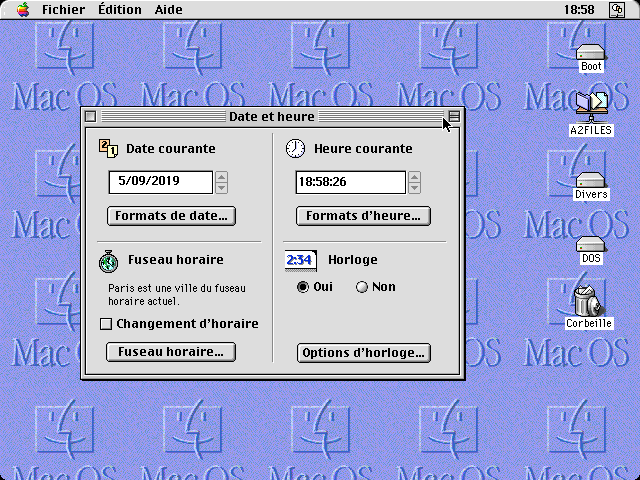Increase the time with the up arrow
The width and height of the screenshot is (640, 480).
(x=414, y=177)
